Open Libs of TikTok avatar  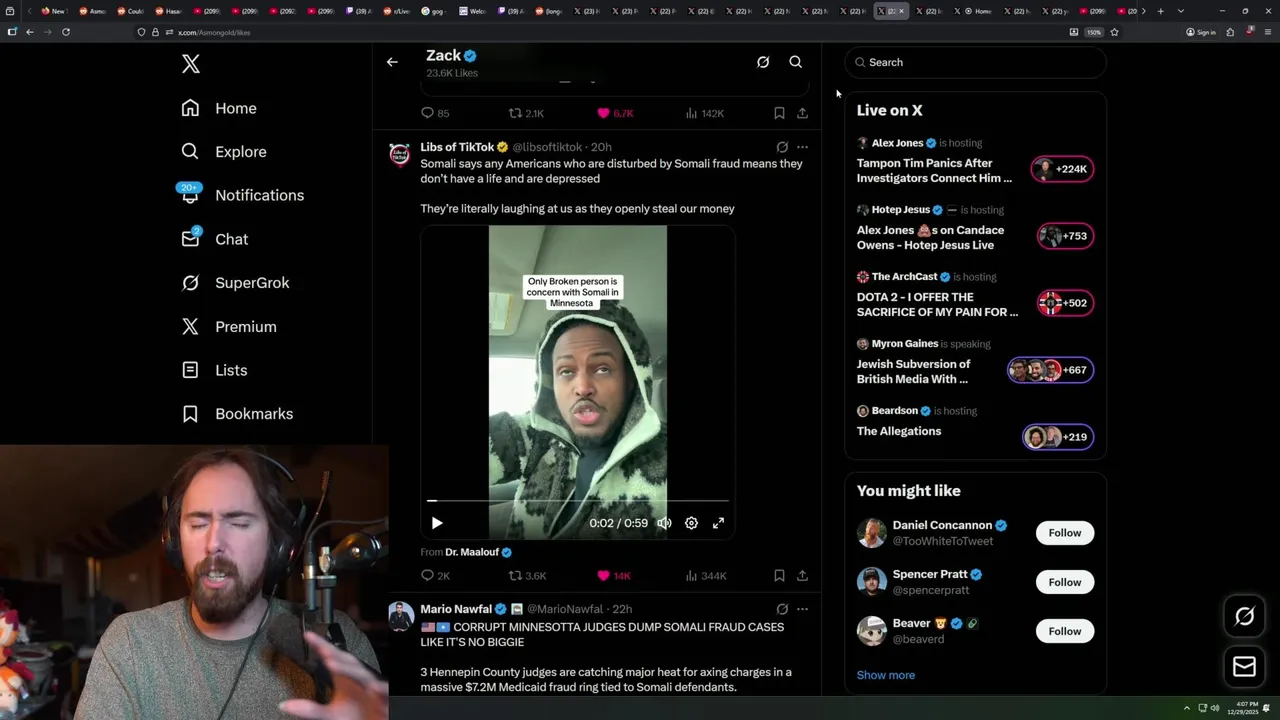click(400, 154)
